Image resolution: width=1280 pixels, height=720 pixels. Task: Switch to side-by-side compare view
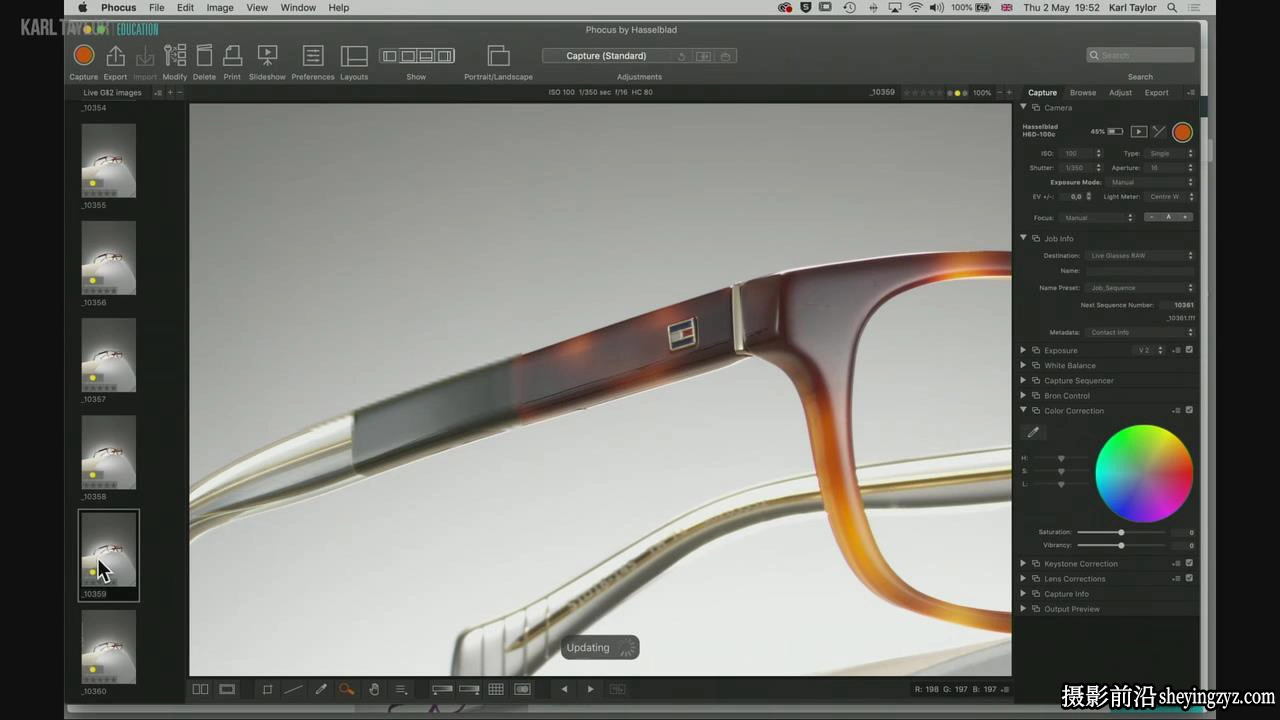[200, 689]
